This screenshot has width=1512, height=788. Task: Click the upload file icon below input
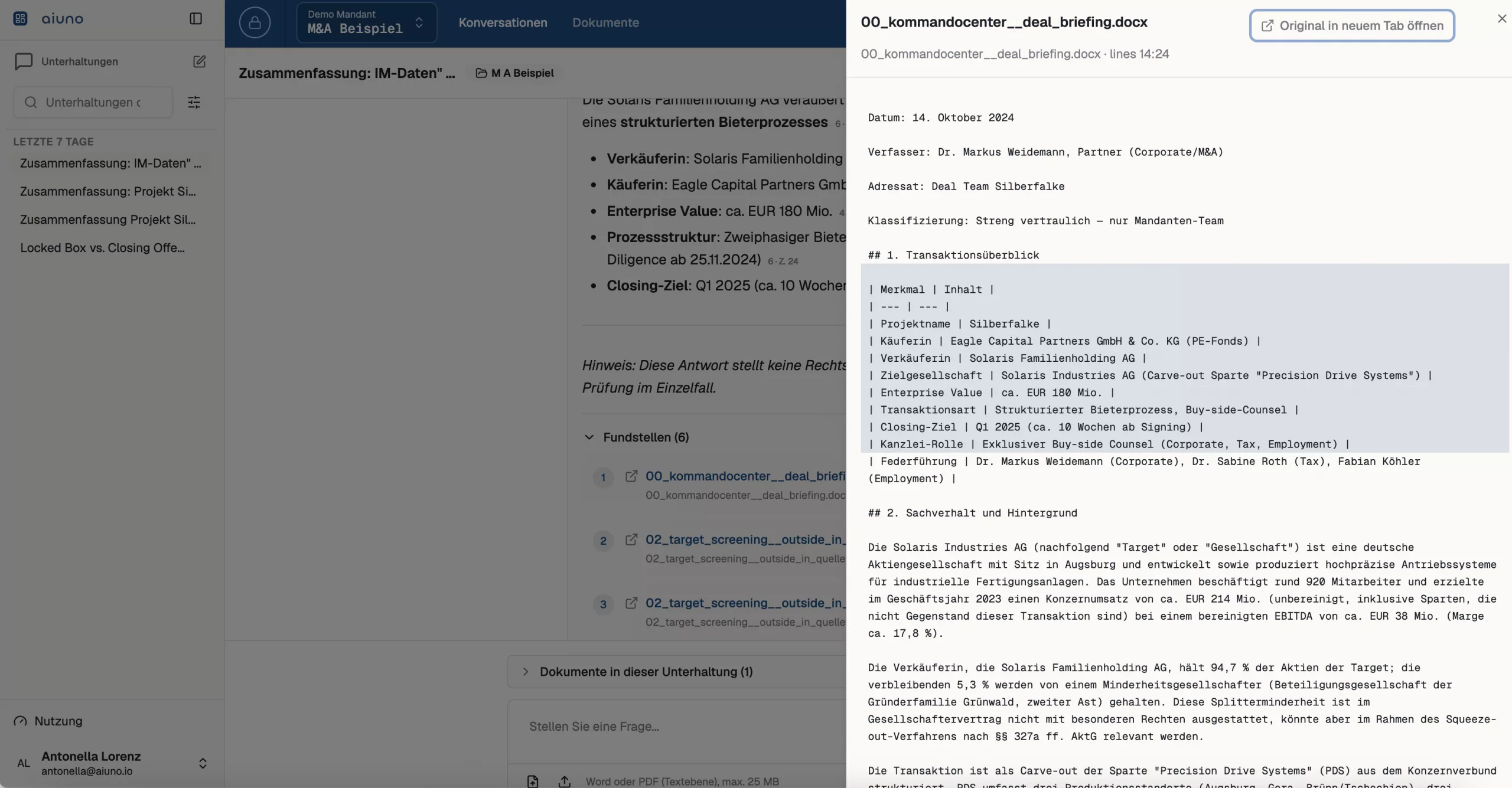tap(564, 781)
